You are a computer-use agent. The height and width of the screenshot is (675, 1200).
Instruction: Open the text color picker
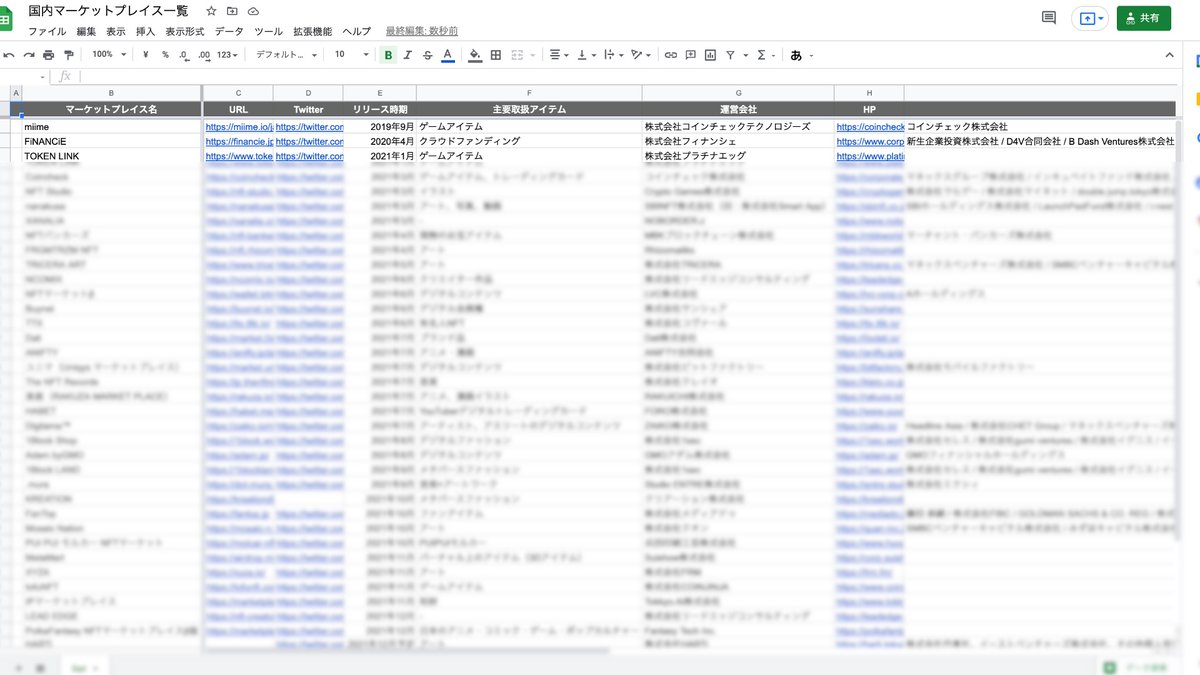click(x=447, y=55)
